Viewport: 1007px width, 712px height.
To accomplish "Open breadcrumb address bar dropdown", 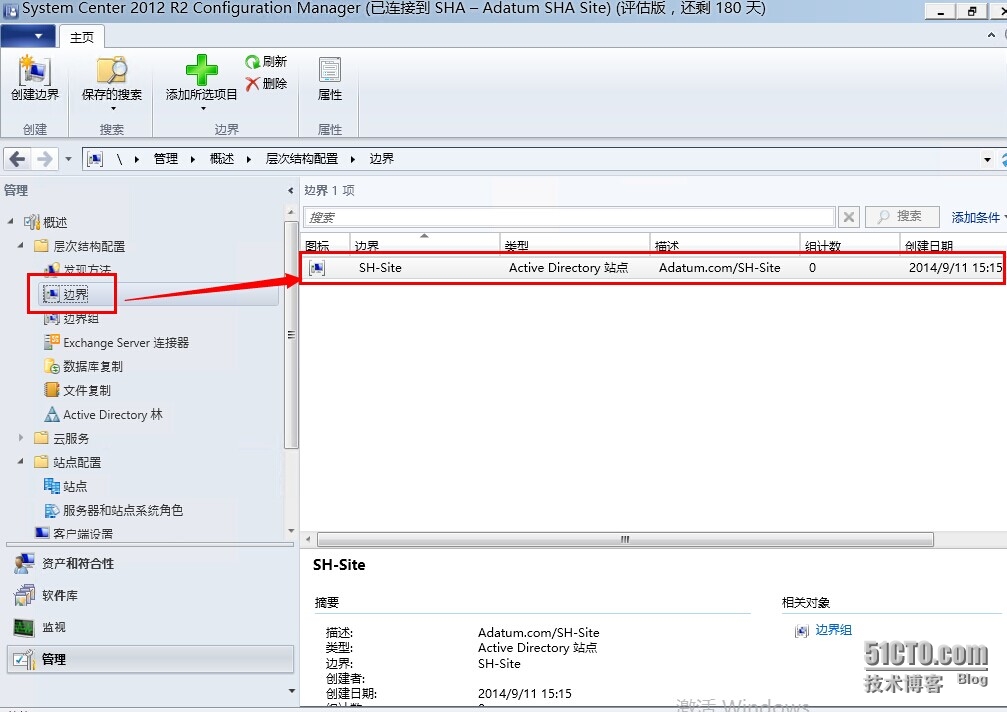I will (x=987, y=159).
